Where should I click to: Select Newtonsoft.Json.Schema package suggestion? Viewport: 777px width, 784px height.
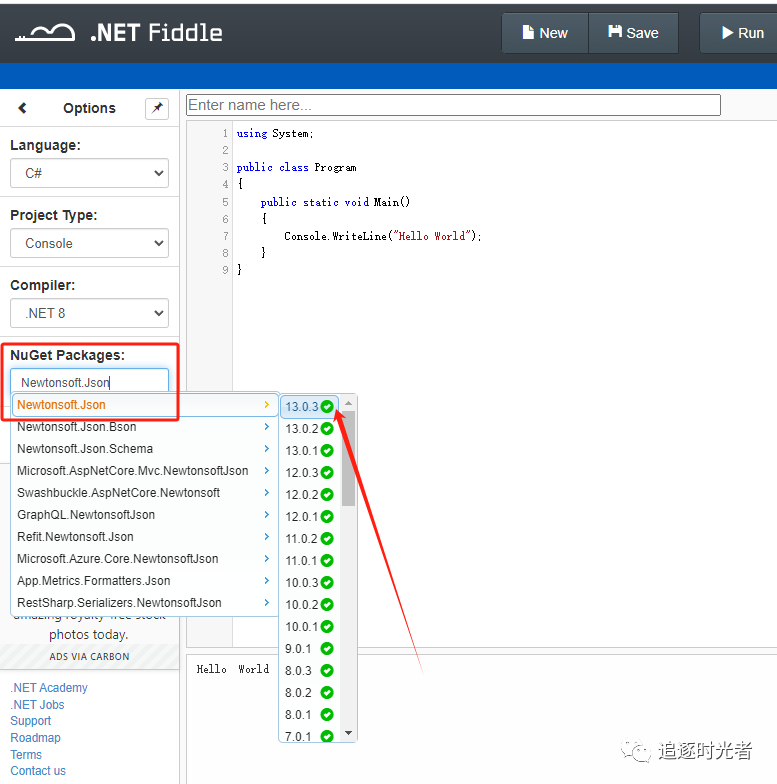click(x=144, y=448)
